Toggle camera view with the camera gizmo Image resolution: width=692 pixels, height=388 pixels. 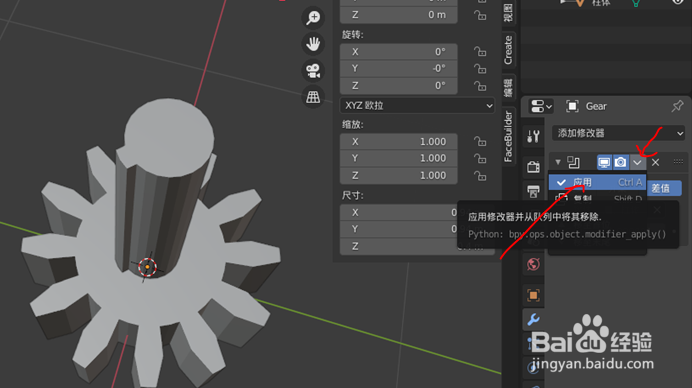point(313,71)
